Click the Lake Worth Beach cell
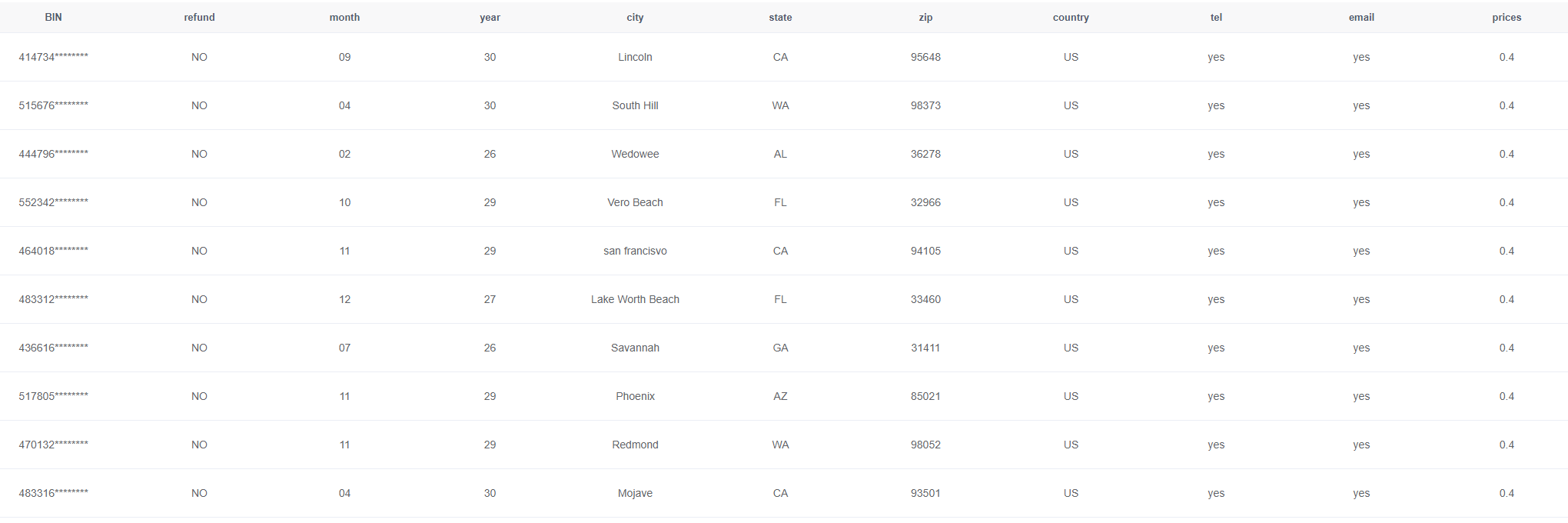1568x523 pixels. click(635, 299)
